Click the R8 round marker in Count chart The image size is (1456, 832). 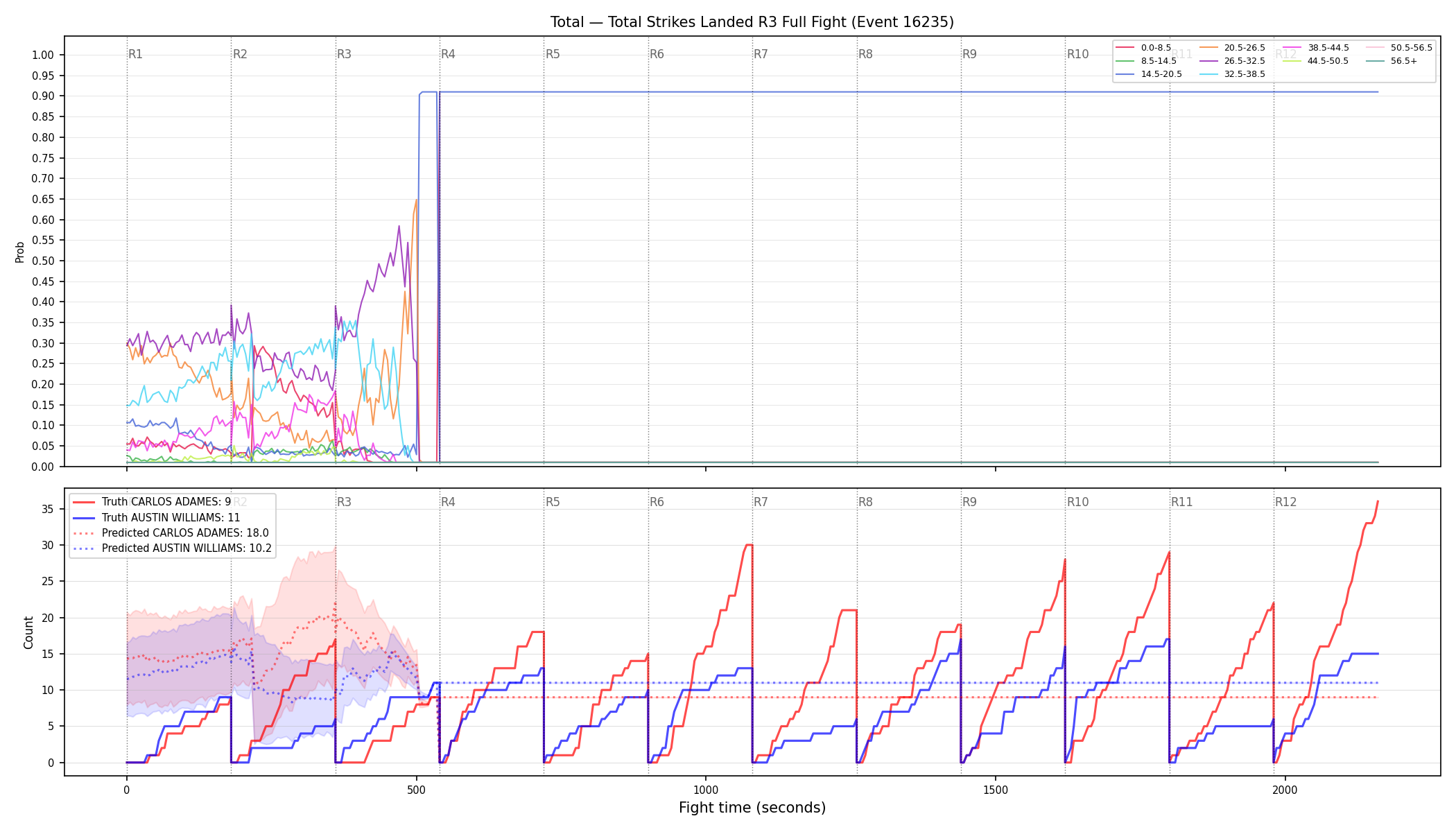[865, 502]
